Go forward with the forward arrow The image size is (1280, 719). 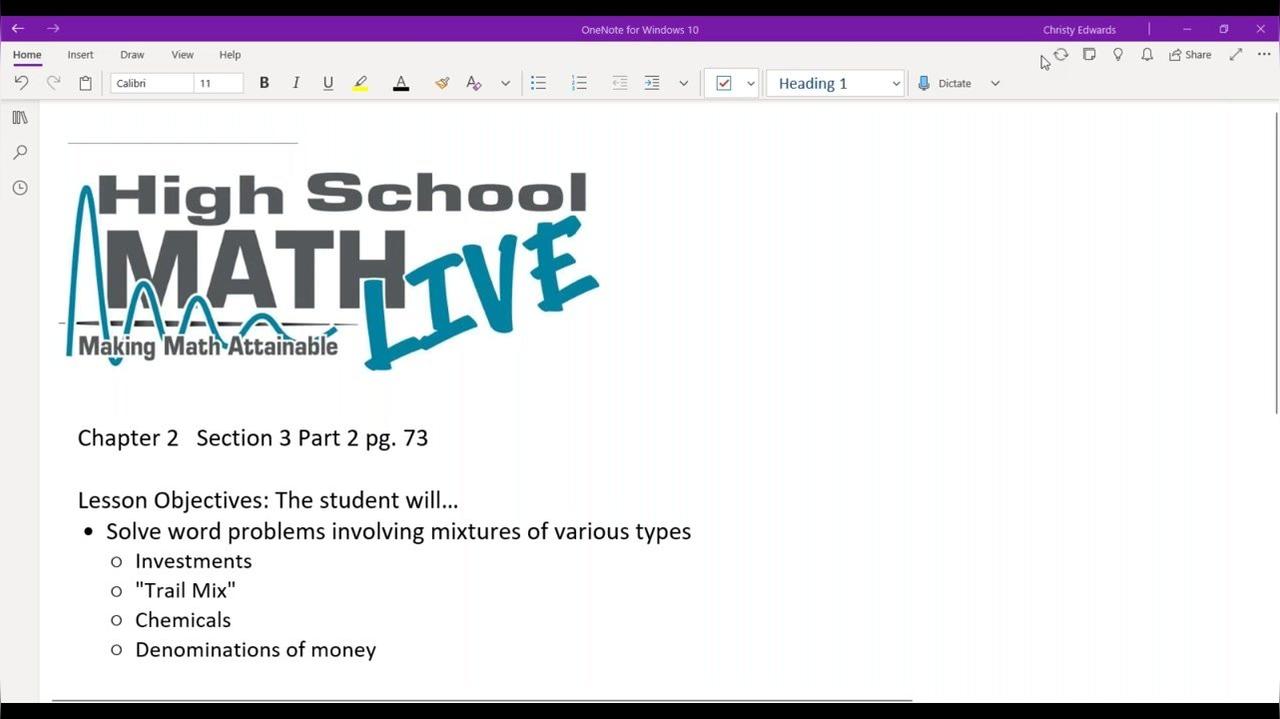pyautogui.click(x=53, y=29)
